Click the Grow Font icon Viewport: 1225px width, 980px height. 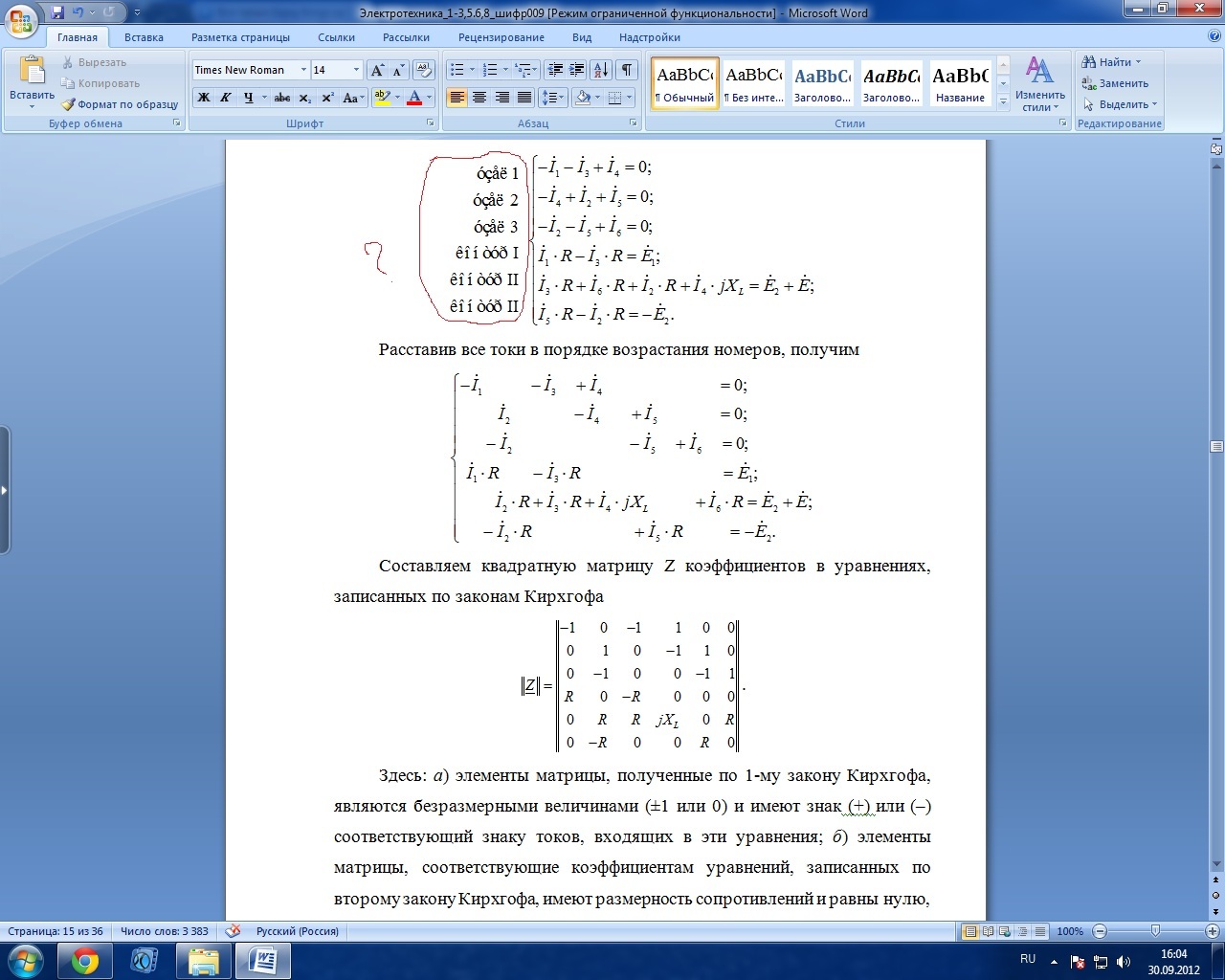point(378,70)
